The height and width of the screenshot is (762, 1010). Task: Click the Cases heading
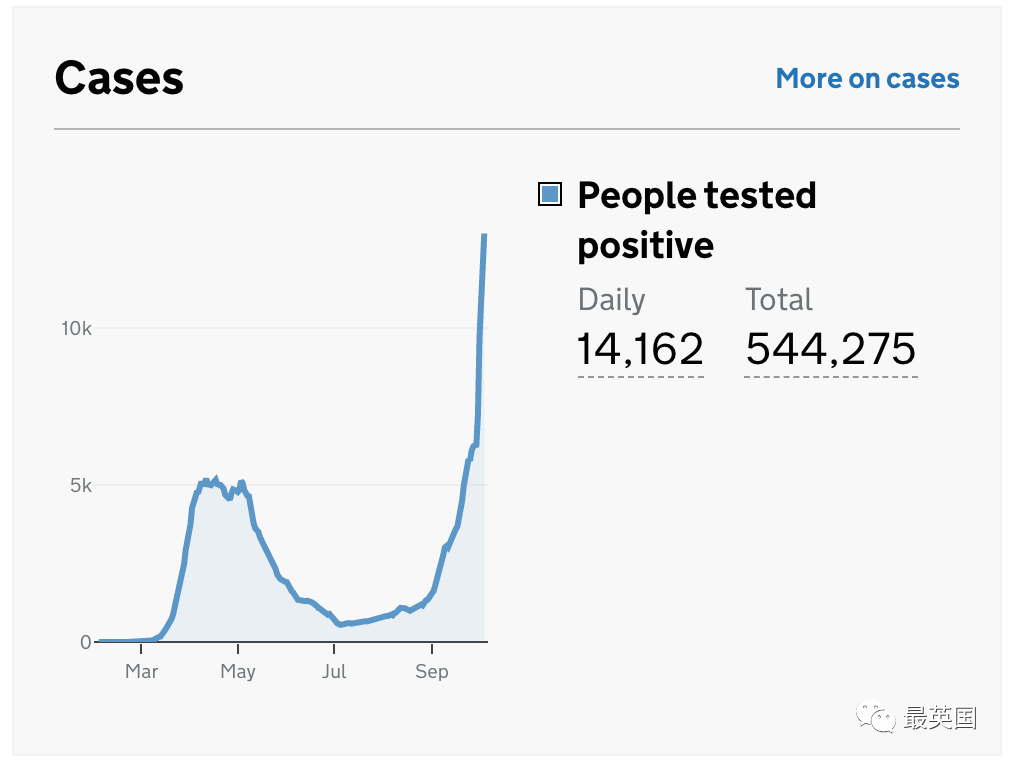click(119, 78)
